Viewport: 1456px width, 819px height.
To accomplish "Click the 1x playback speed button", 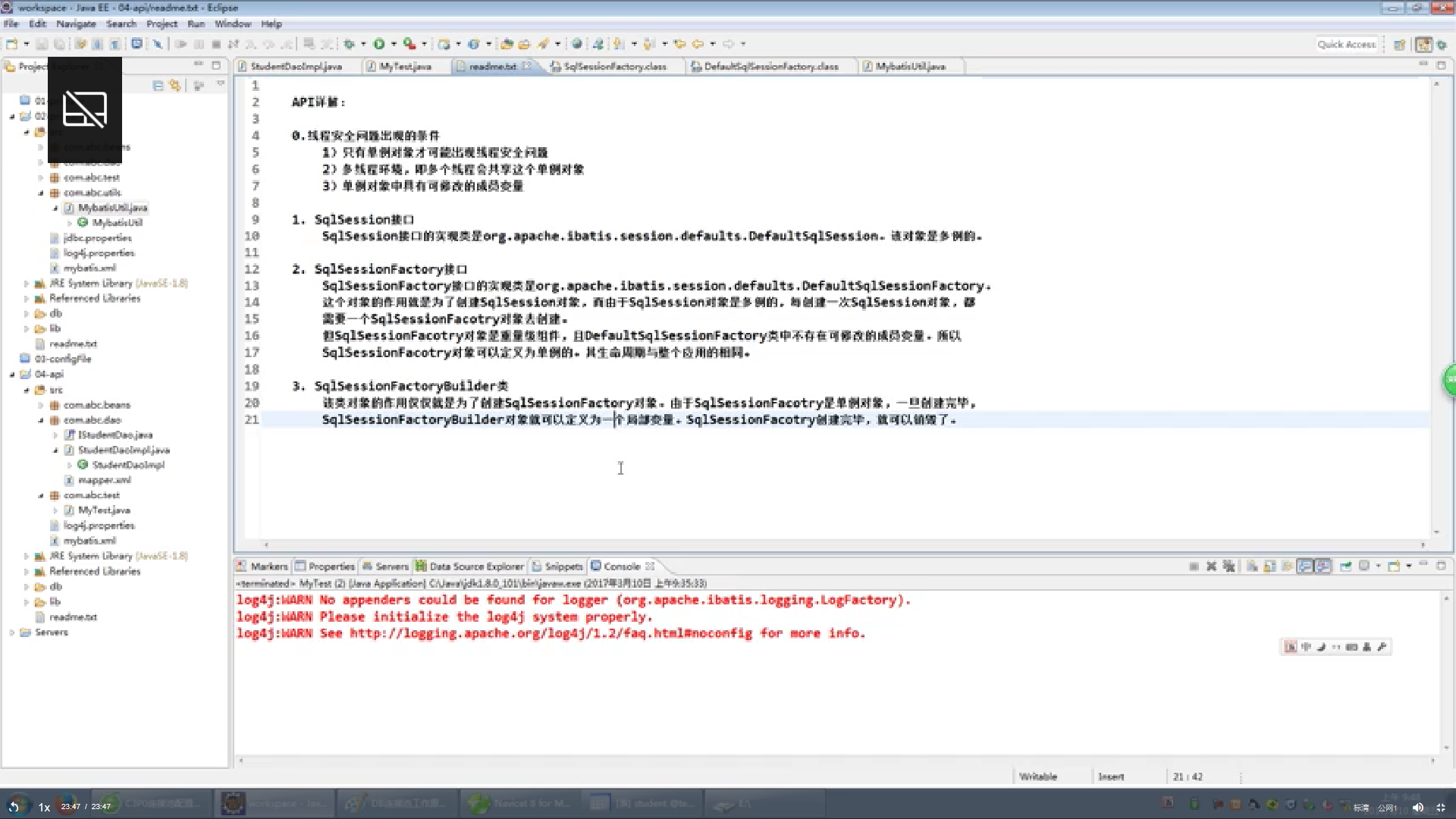I will [x=44, y=807].
